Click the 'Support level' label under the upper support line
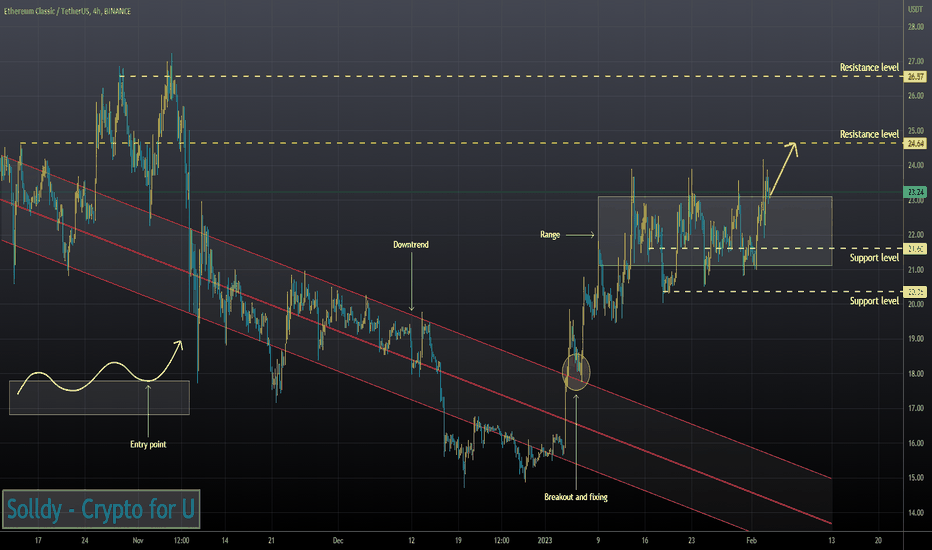 [874, 257]
